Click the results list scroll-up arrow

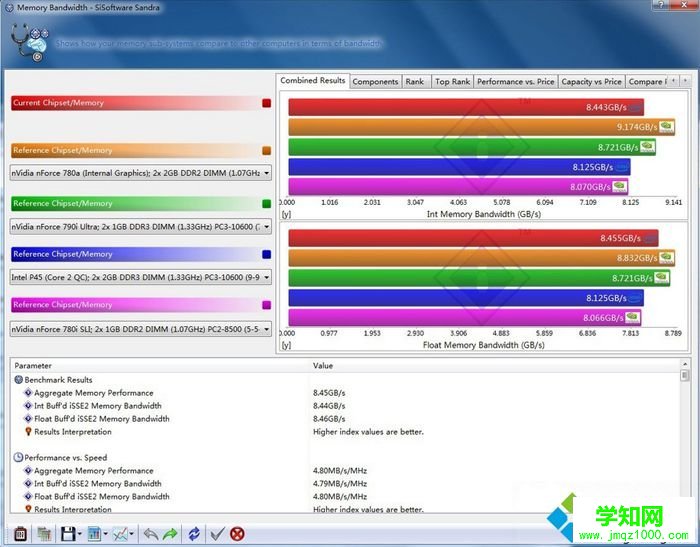[685, 364]
